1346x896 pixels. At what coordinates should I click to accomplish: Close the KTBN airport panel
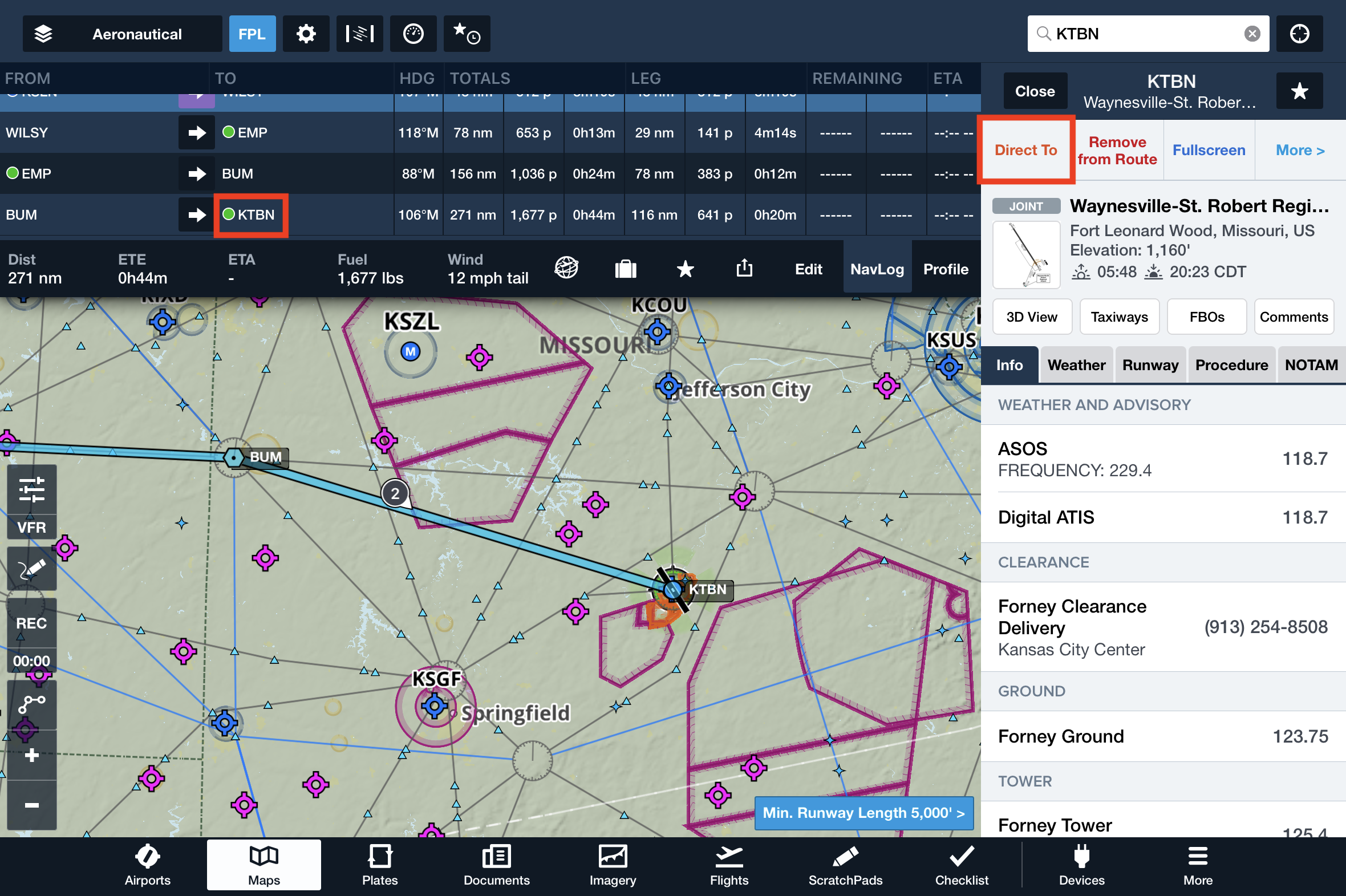(x=1035, y=91)
